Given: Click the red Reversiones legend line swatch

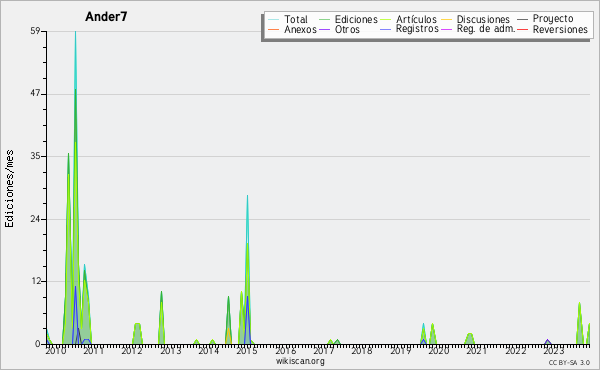Looking at the screenshot, I should click(x=522, y=29).
